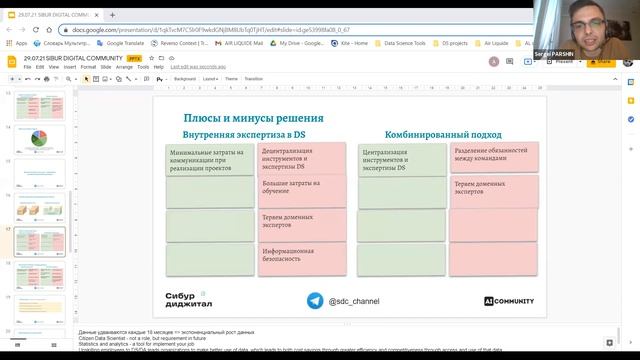Select slide 16 thumbnail
This screenshot has width=640, height=360.
40,208
